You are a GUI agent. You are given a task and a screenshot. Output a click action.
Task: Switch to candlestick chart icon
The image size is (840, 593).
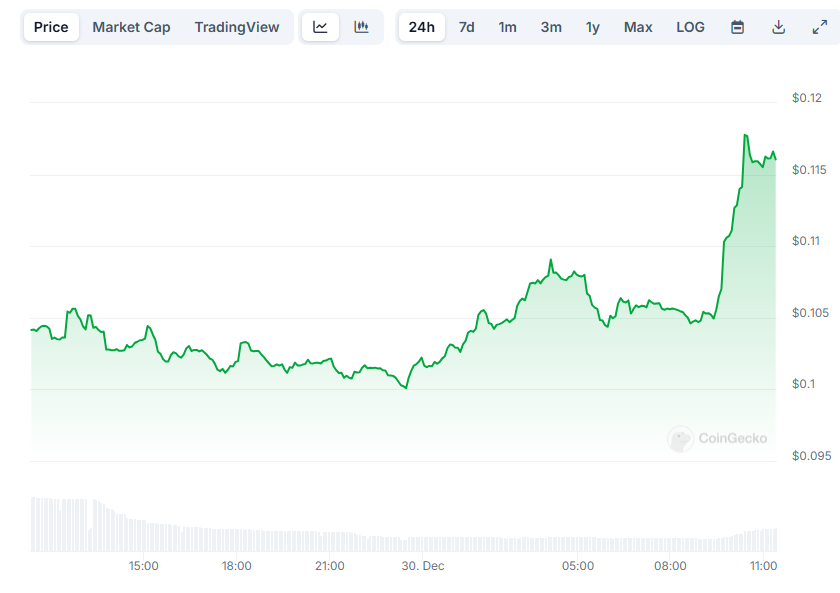361,27
